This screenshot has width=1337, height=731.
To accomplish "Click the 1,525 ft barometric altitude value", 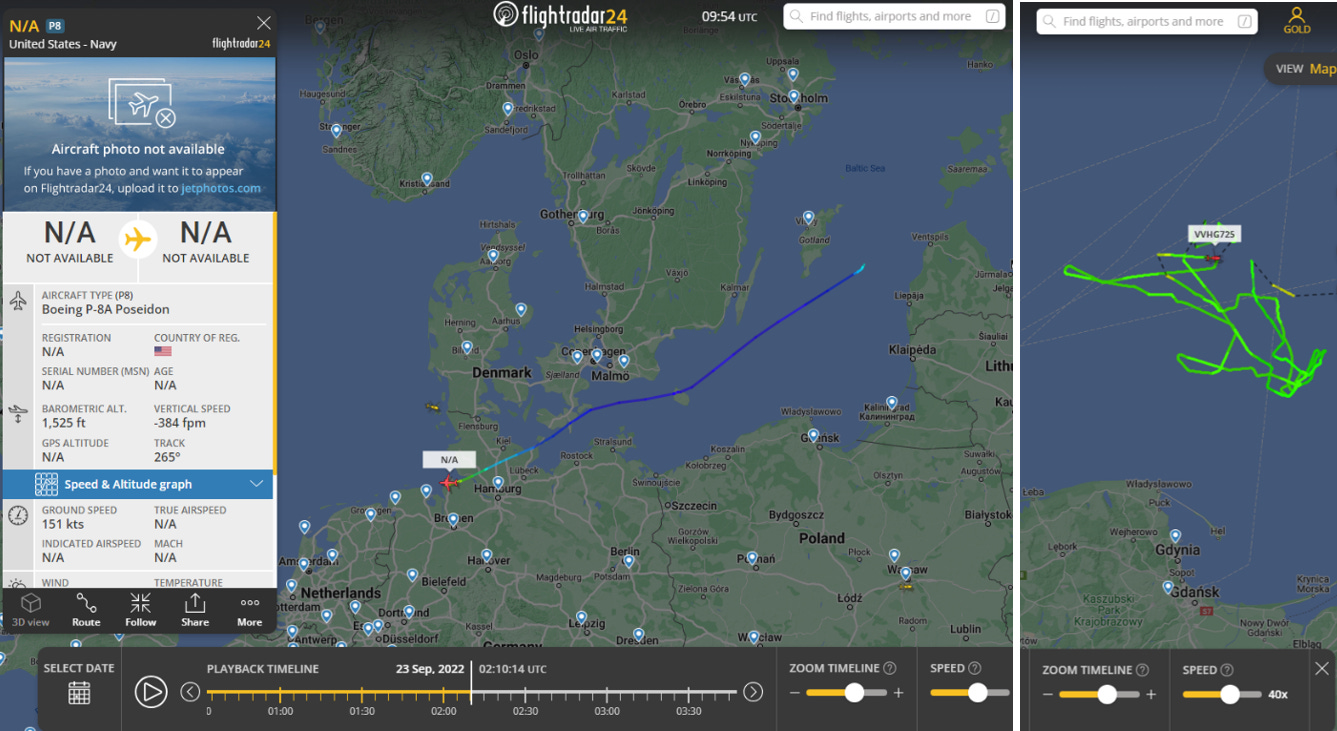I will coord(64,423).
